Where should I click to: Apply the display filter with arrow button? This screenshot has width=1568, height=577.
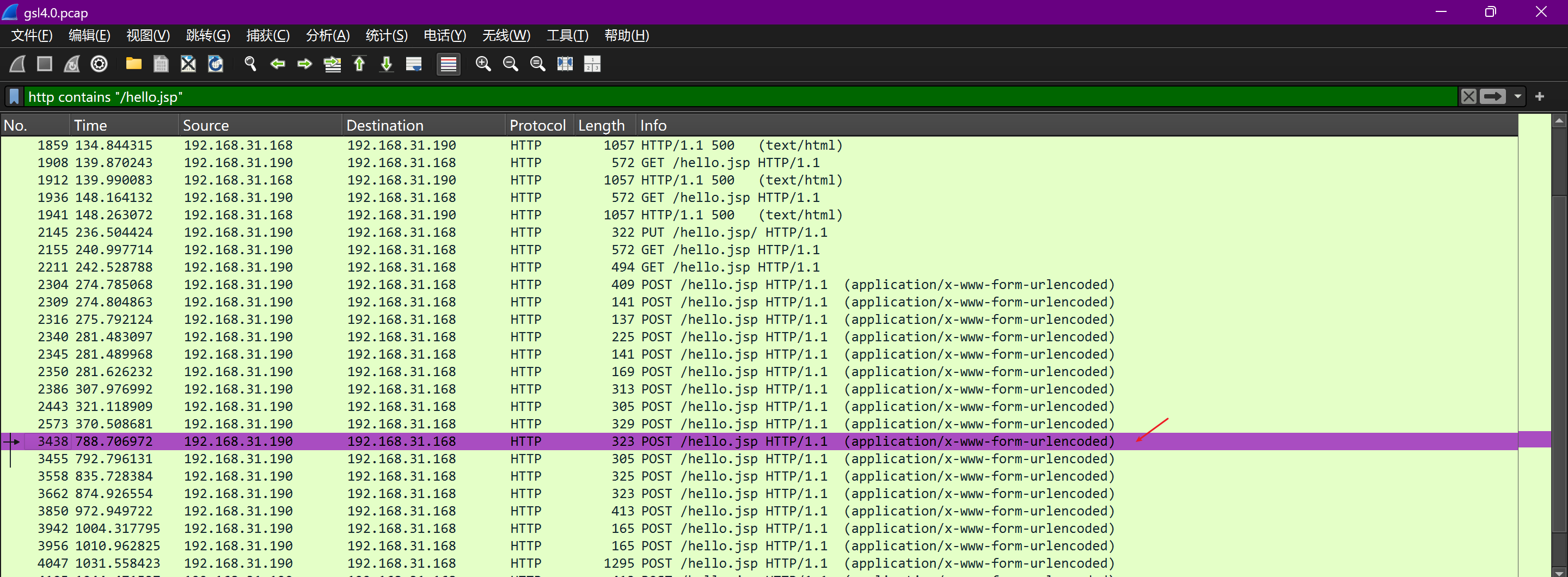pos(1492,97)
